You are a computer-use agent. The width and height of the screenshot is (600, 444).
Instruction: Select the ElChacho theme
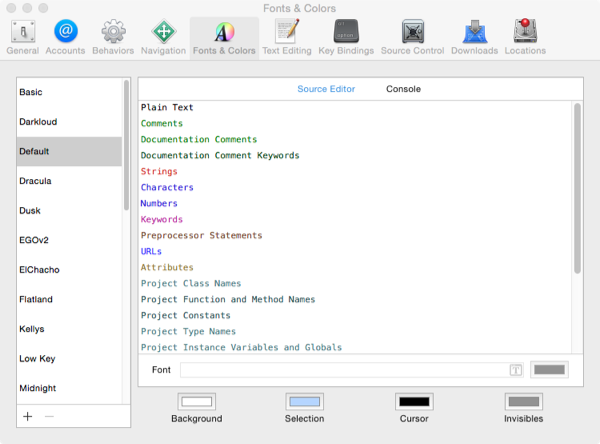(69, 270)
